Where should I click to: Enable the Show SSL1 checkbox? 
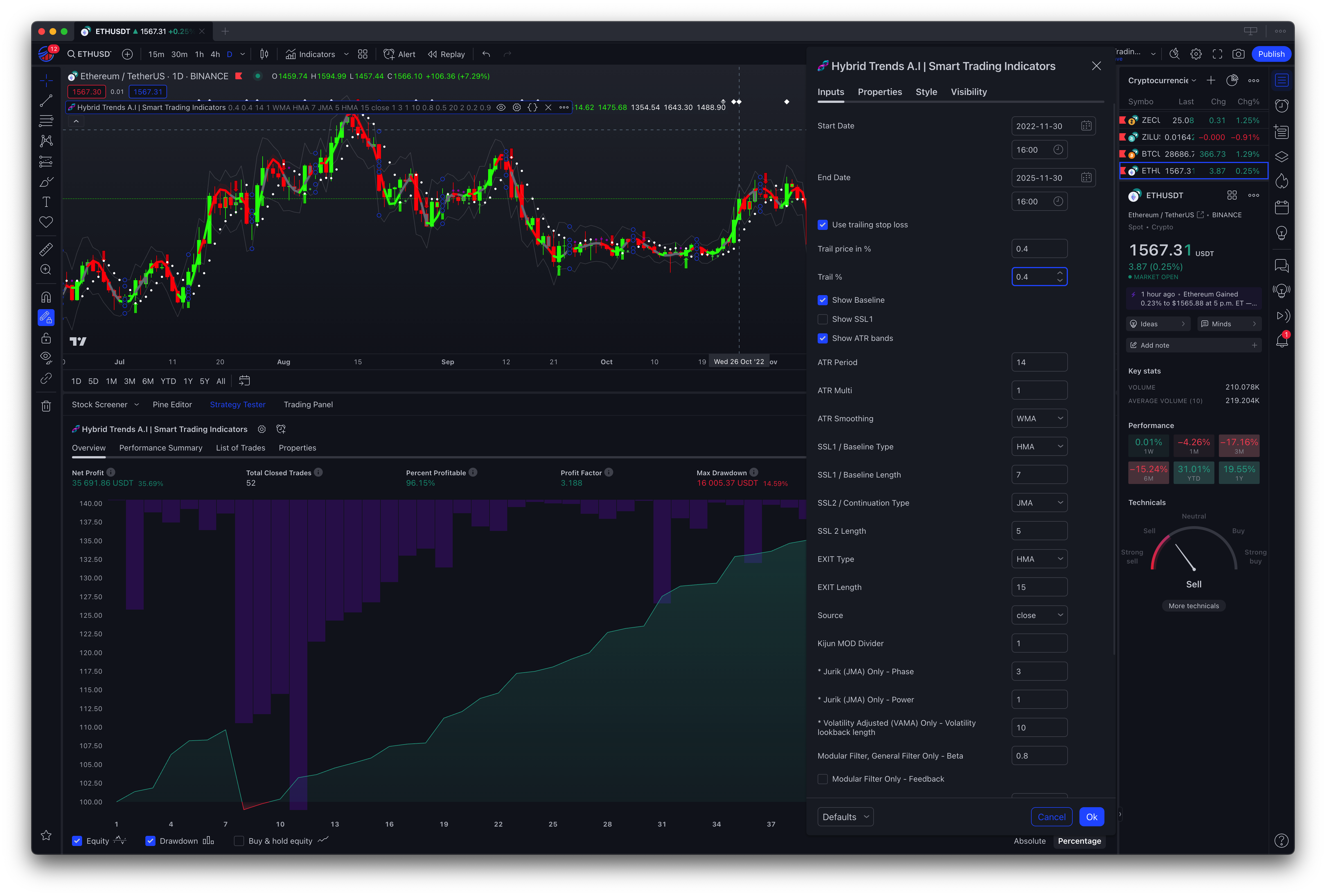[822, 319]
